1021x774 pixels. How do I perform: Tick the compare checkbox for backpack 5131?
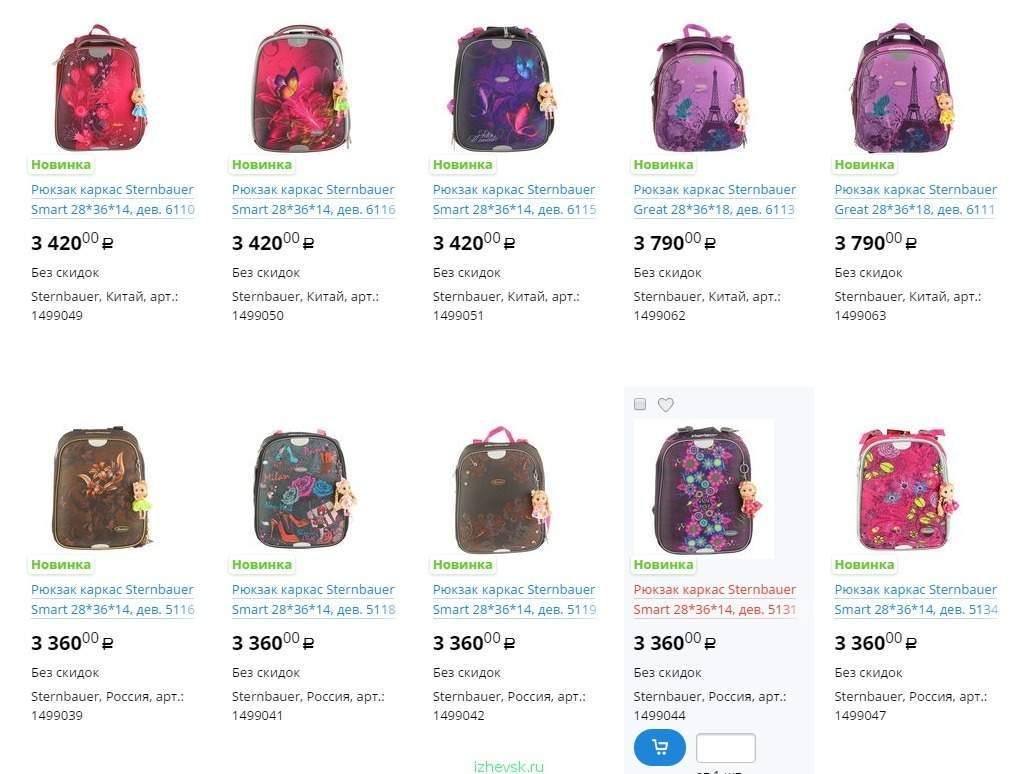coord(640,404)
